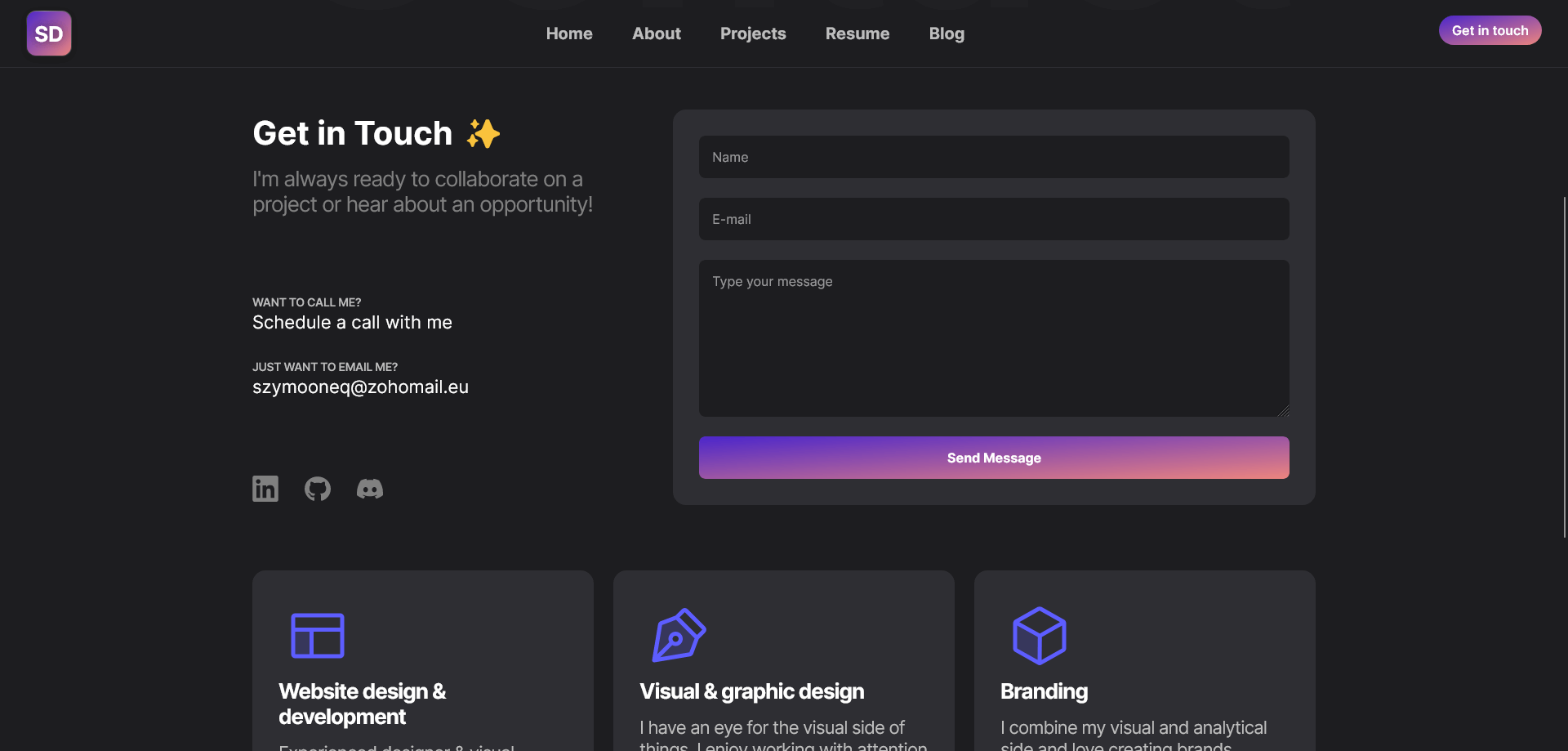Click the cube icon above Branding
1568x751 pixels.
(x=1040, y=635)
